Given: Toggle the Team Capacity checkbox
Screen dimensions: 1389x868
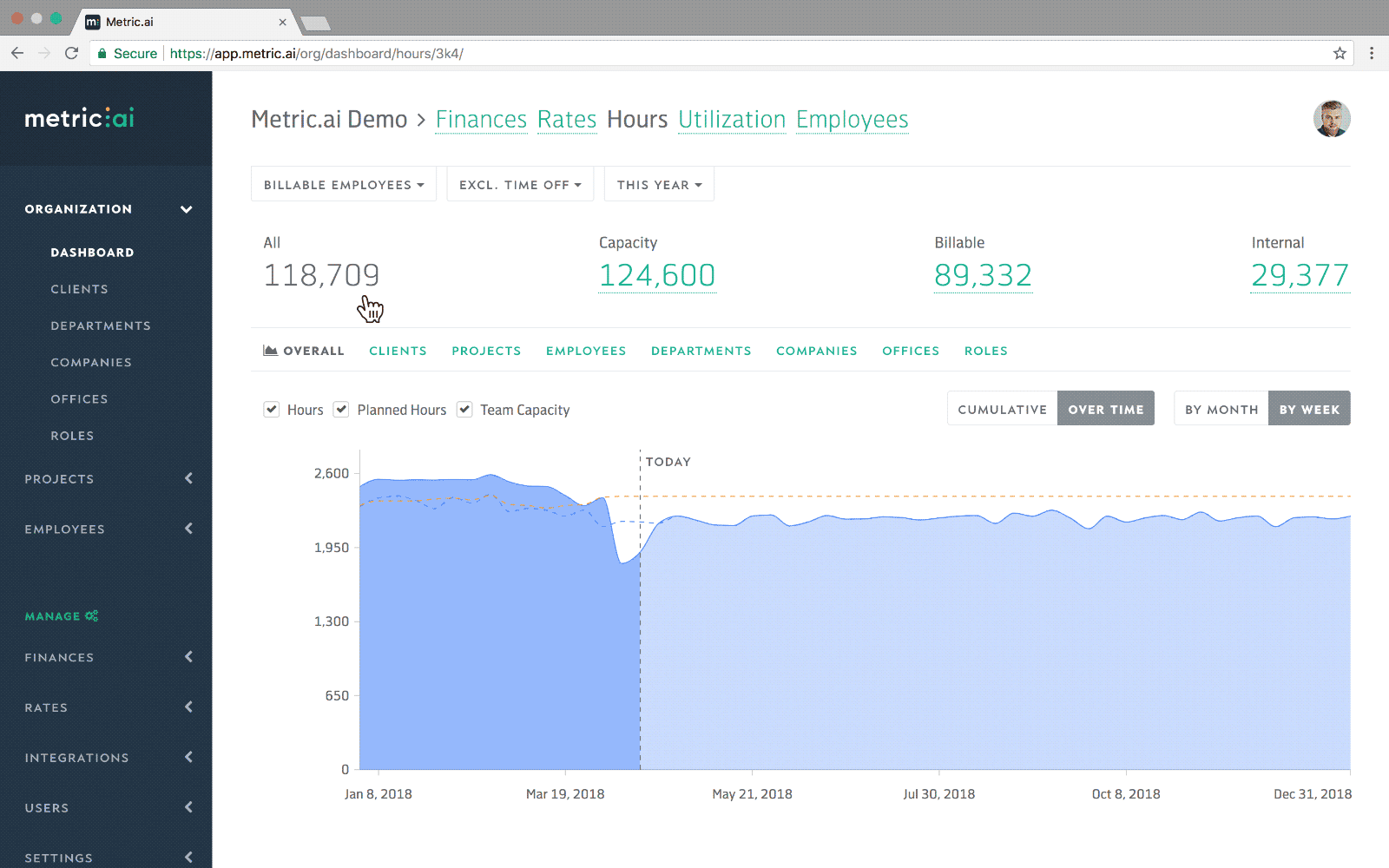Looking at the screenshot, I should (x=464, y=410).
